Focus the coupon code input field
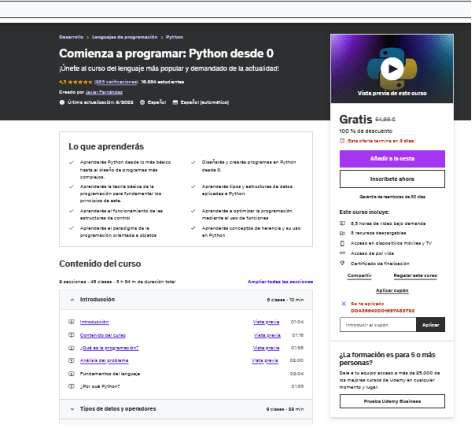The image size is (475, 428). pyautogui.click(x=378, y=325)
